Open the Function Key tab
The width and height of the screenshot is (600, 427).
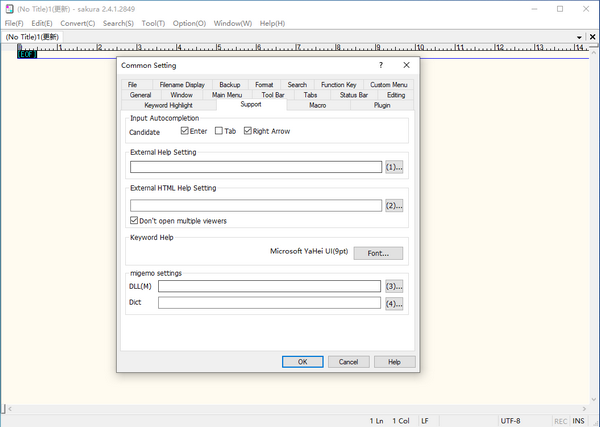(x=338, y=85)
